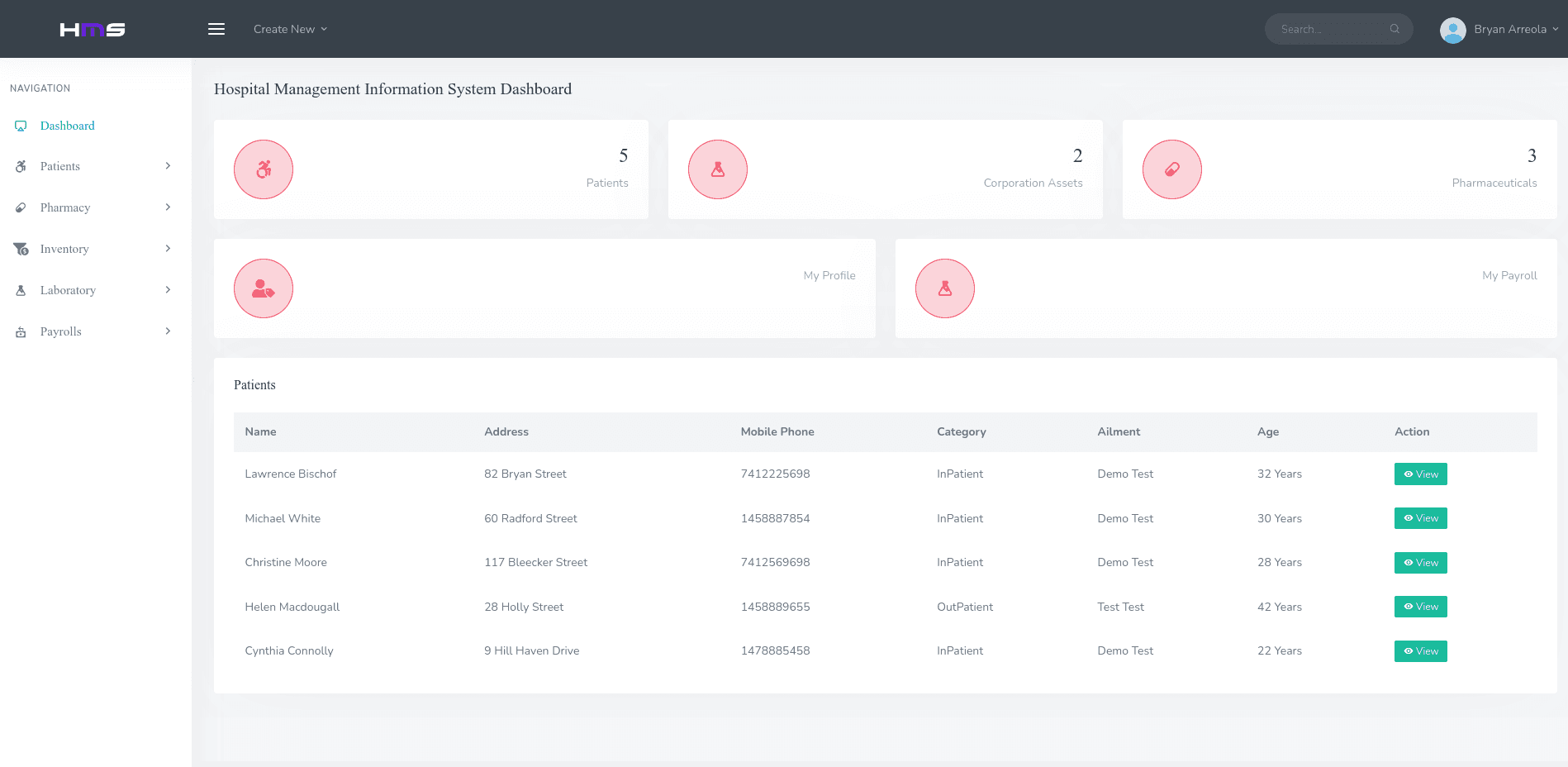Click the My Profile person icon
The height and width of the screenshot is (767, 1568).
[x=263, y=288]
